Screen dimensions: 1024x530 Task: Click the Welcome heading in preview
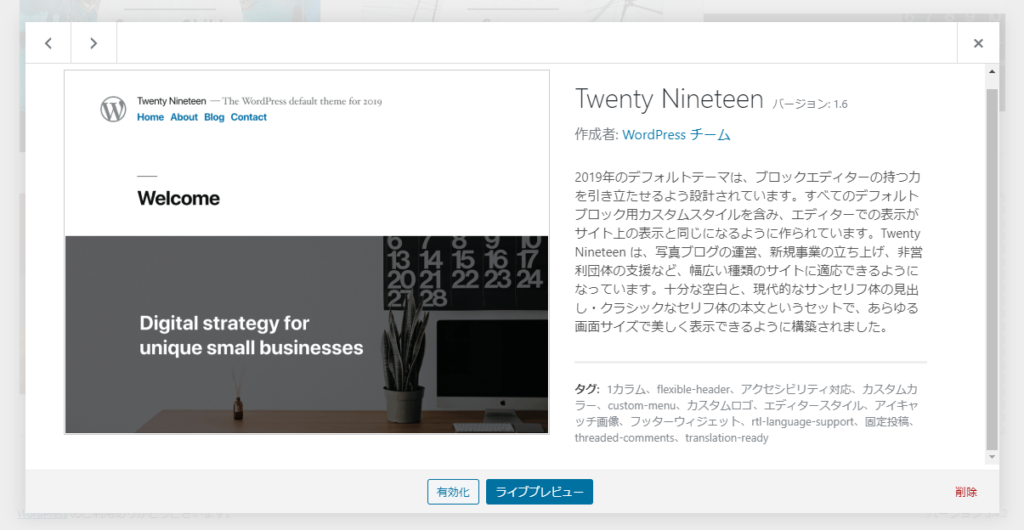click(x=178, y=198)
